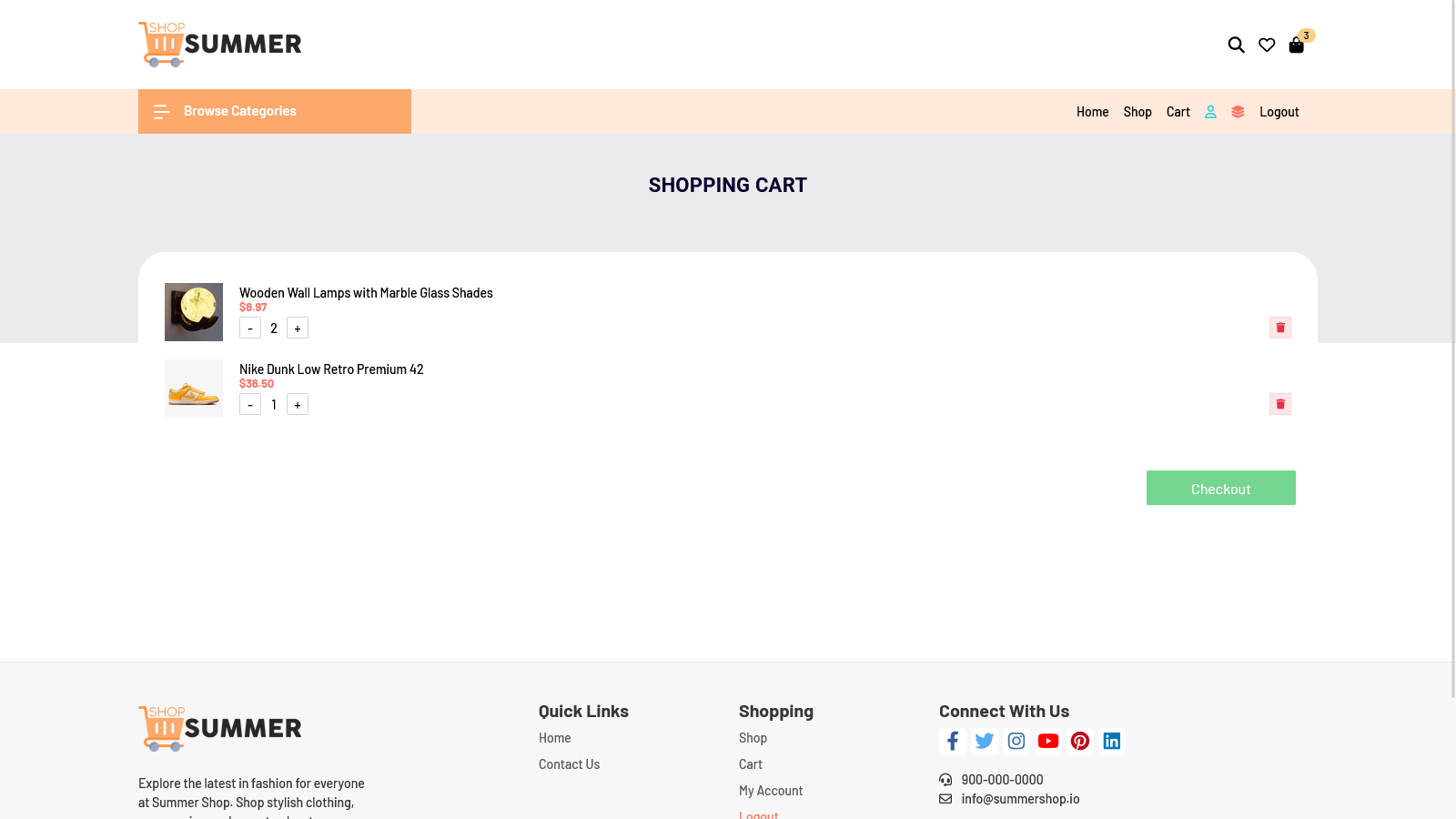Open the Pinterest social icon
Image resolution: width=1456 pixels, height=819 pixels.
(1080, 742)
